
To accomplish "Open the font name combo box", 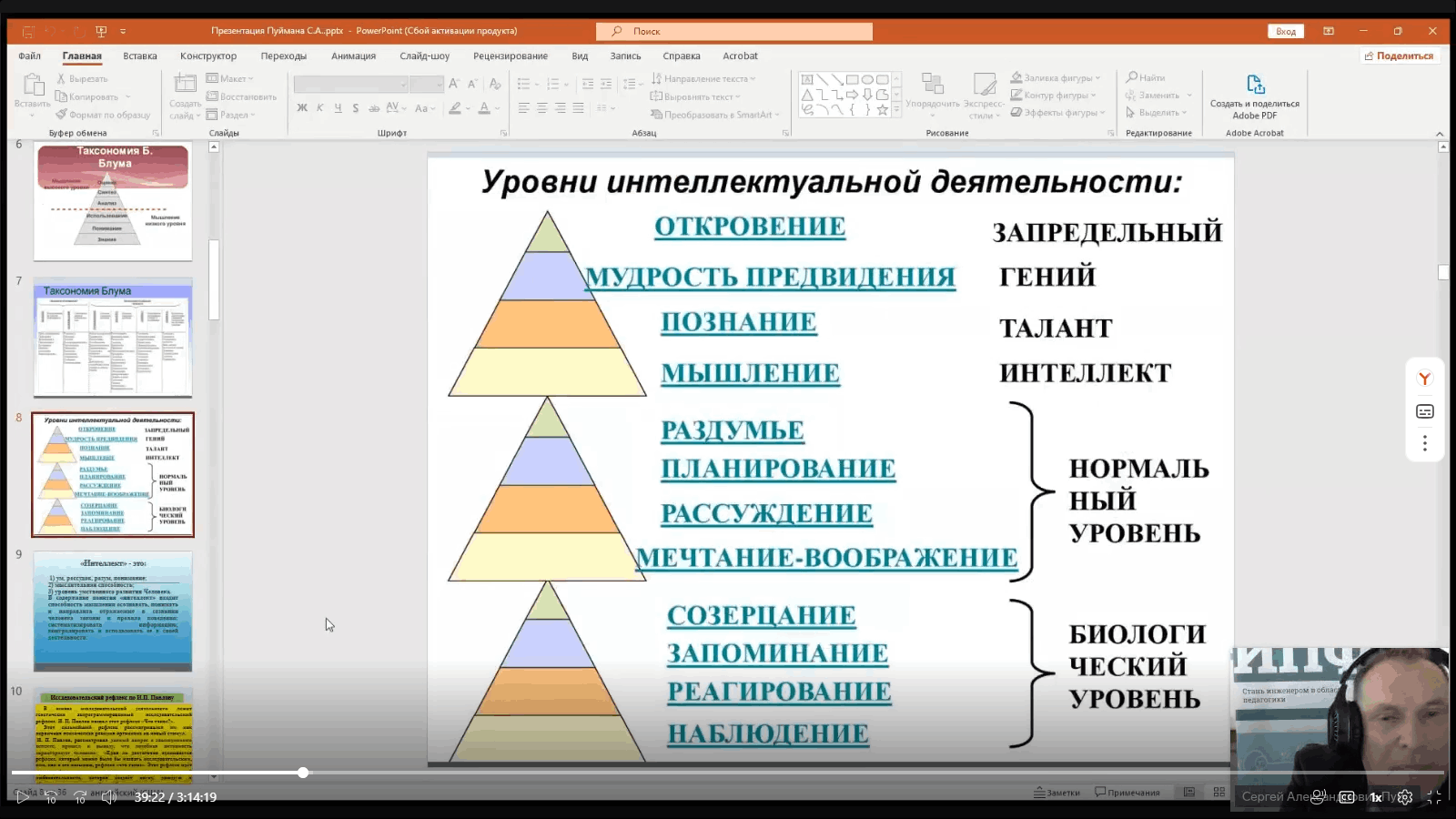I will pos(350,85).
